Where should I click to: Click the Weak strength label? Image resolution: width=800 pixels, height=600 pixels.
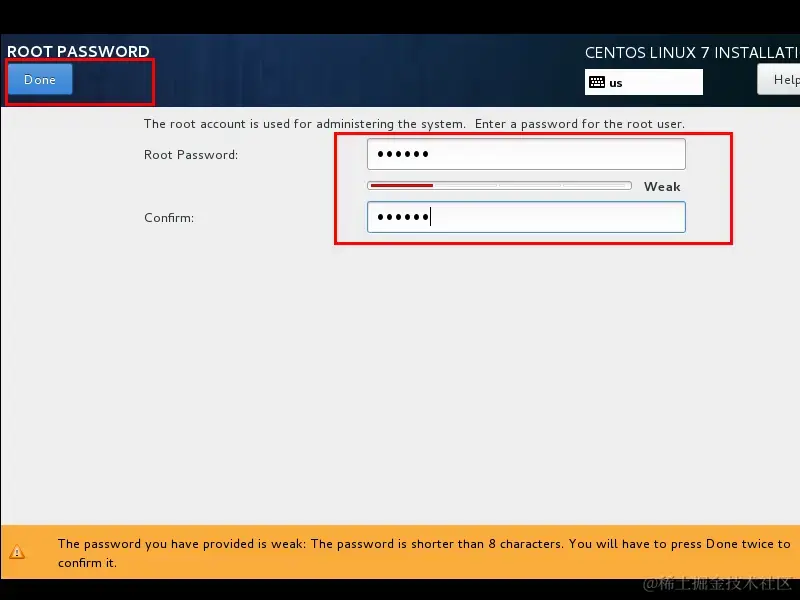tap(662, 187)
